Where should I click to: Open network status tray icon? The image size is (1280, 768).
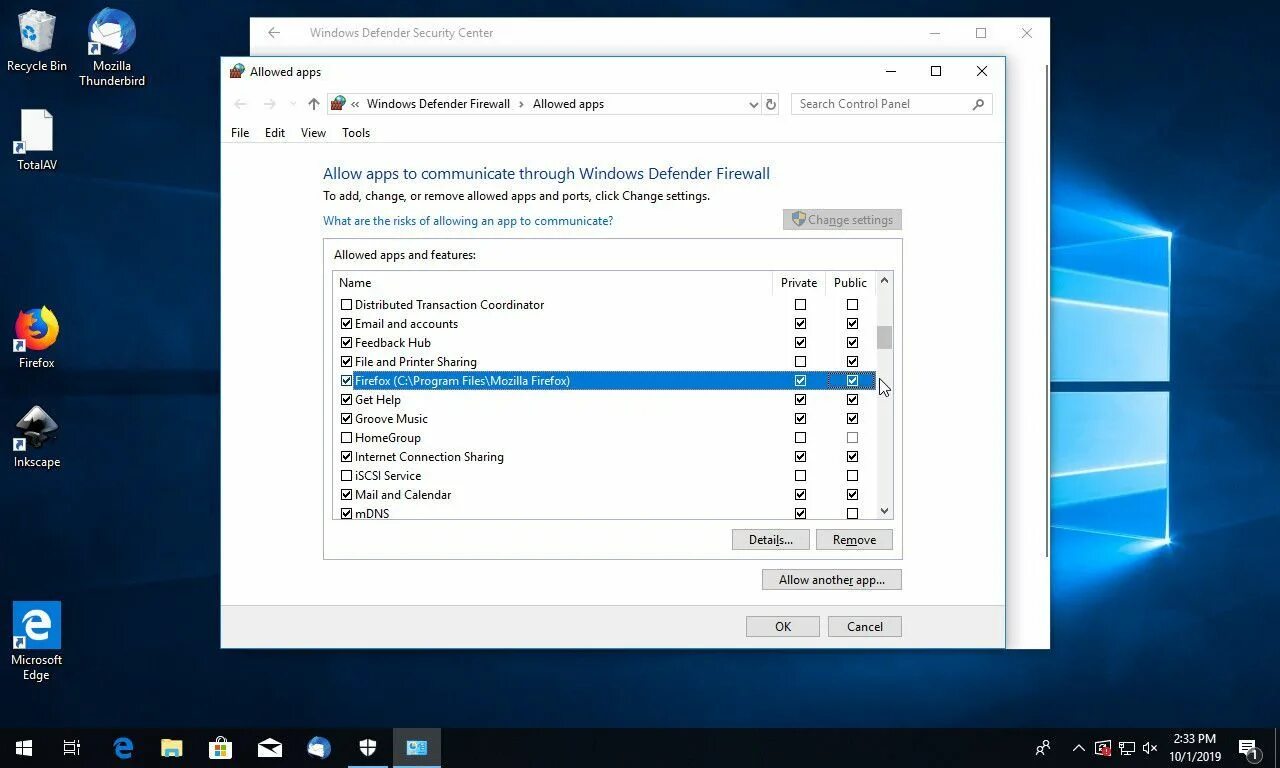(1126, 747)
